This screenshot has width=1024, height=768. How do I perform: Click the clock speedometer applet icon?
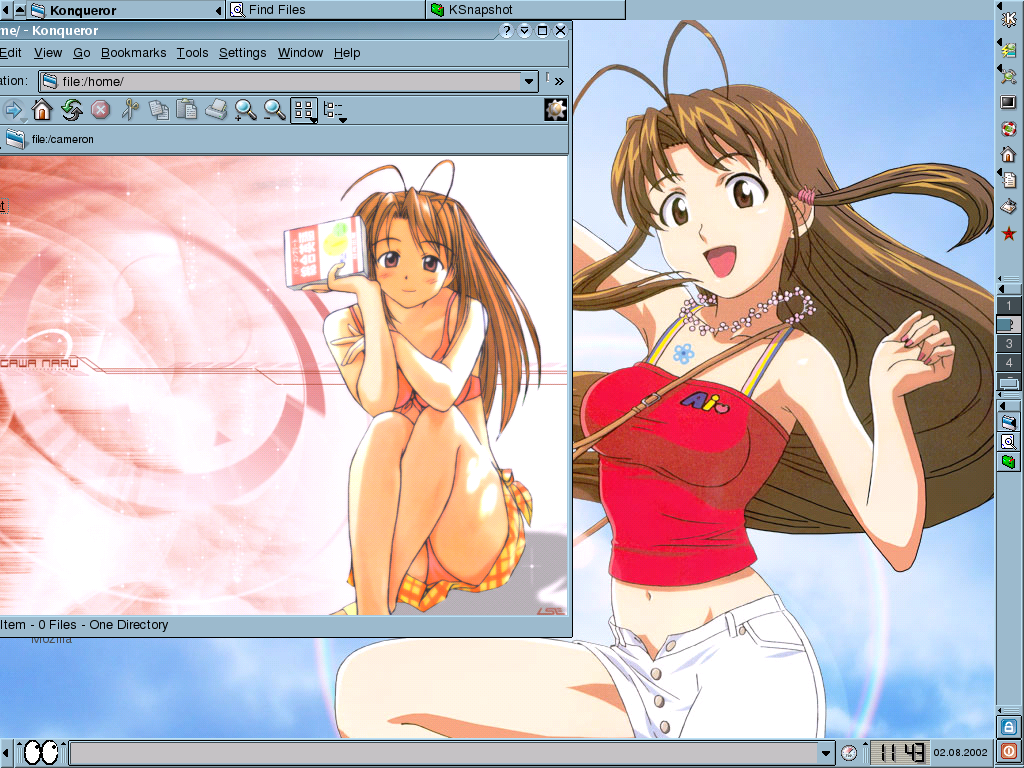click(848, 753)
